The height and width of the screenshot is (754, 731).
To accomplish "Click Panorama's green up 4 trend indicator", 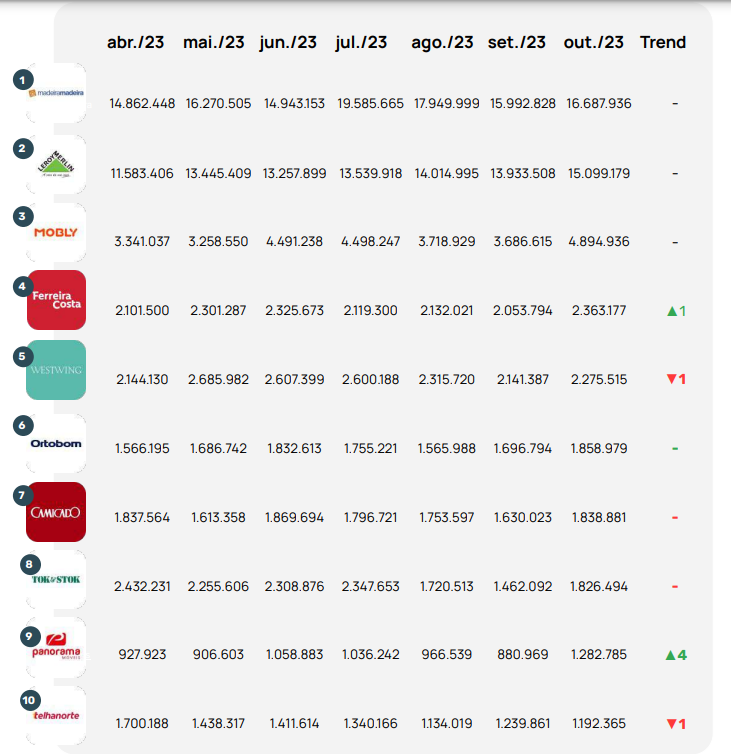I will (x=675, y=655).
